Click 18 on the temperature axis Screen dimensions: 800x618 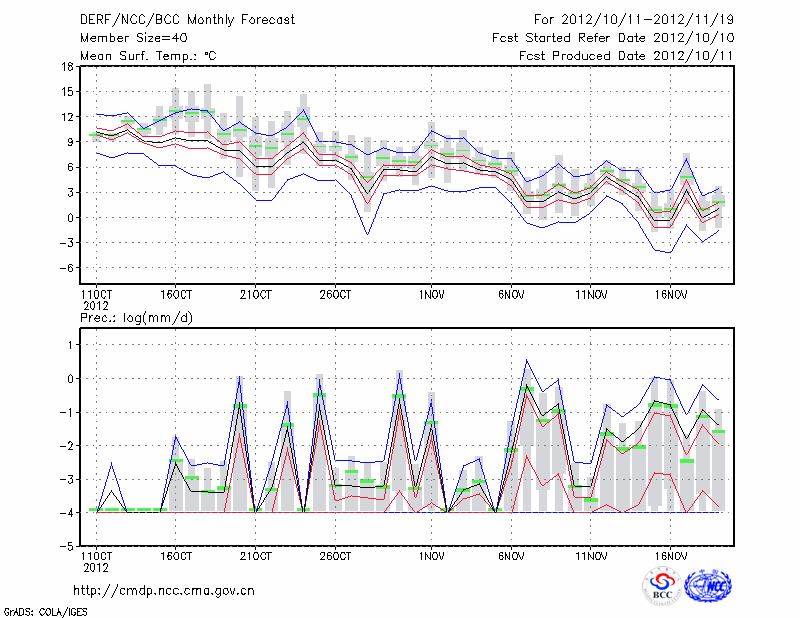pyautogui.click(x=66, y=67)
